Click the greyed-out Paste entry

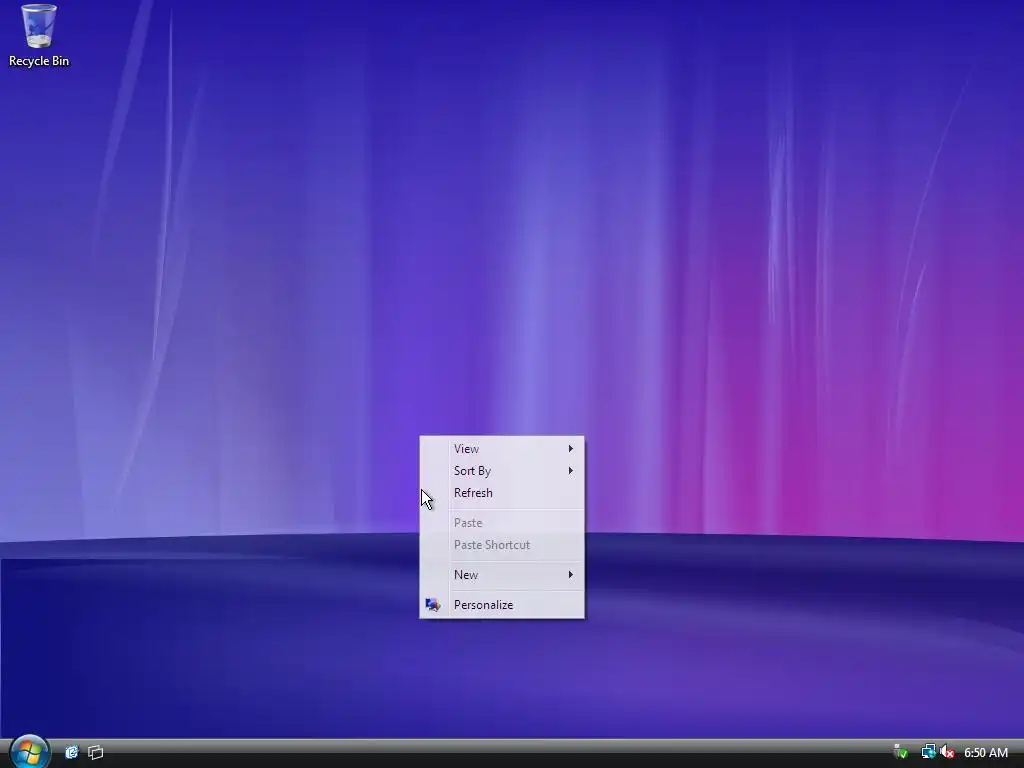coord(502,522)
